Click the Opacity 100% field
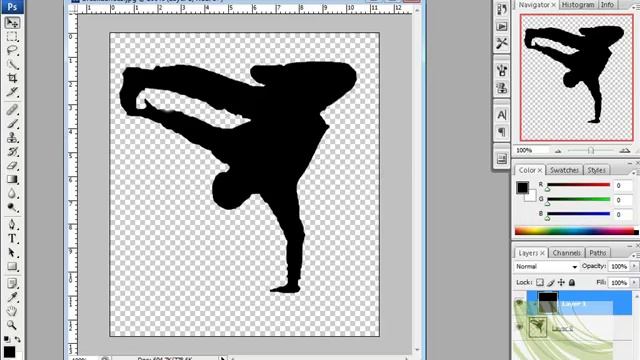Viewport: 640px width, 360px height. click(619, 267)
